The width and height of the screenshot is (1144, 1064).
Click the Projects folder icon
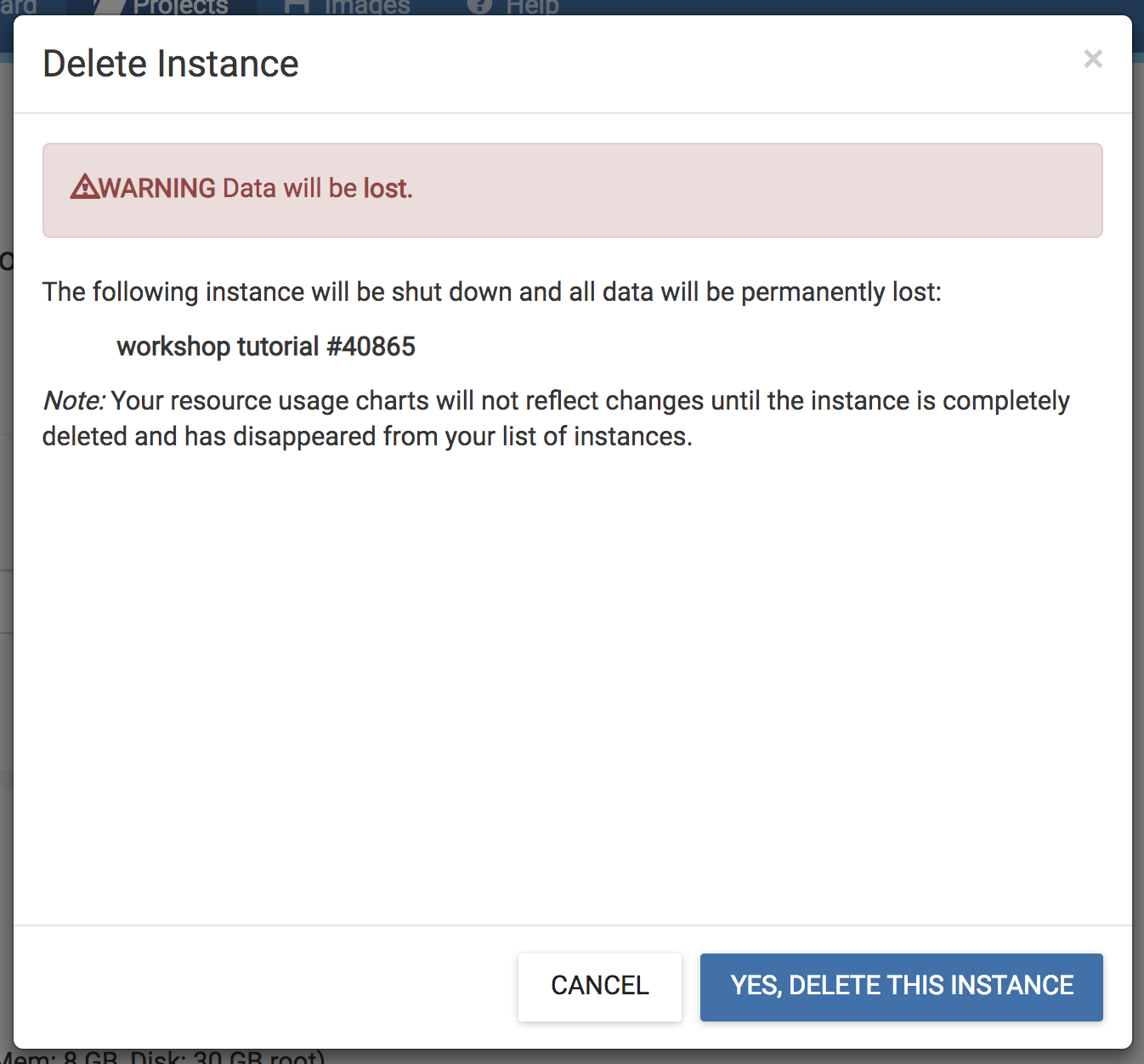[x=108, y=8]
